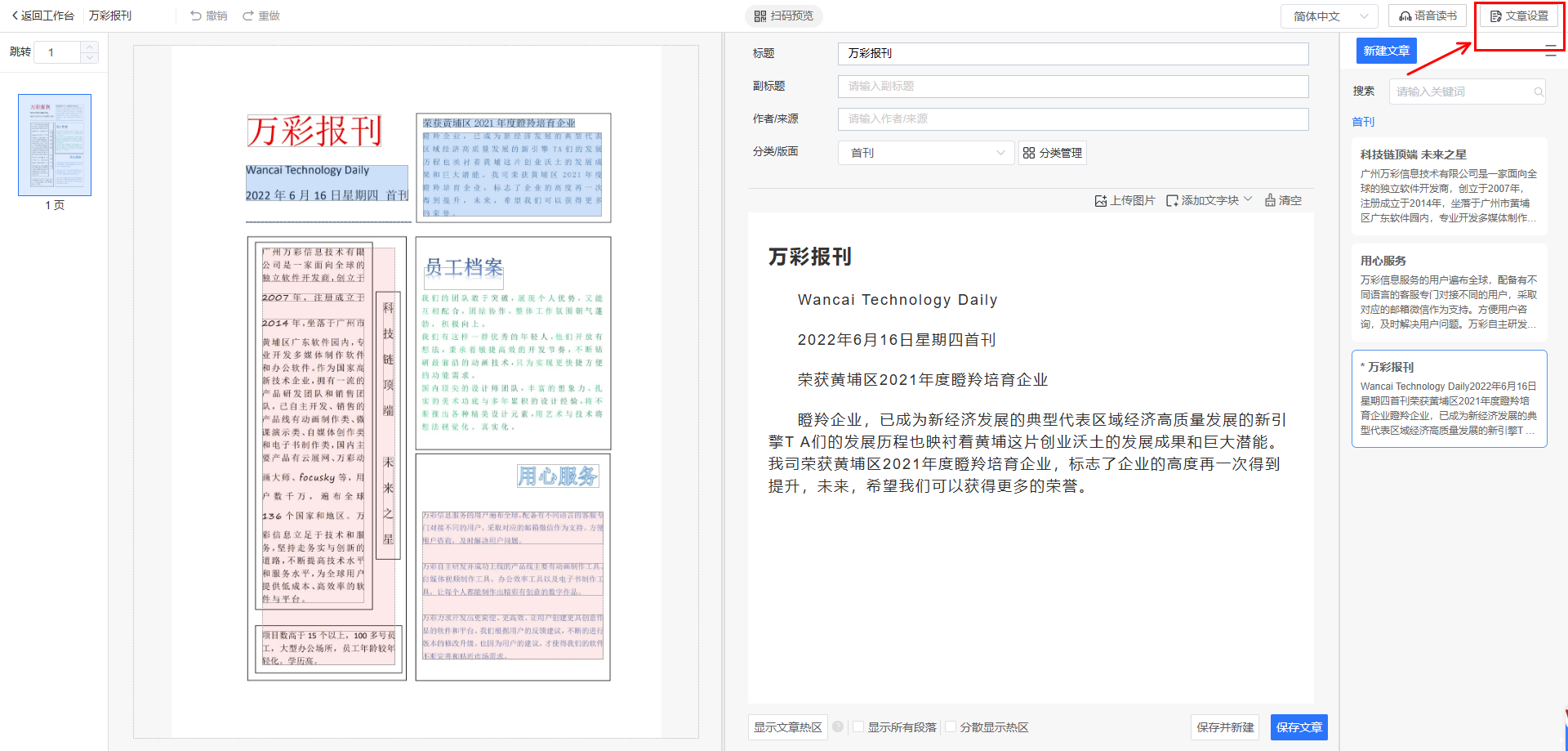Open 分类管理 category management
Viewport: 1568px width, 751px height.
coord(1052,153)
